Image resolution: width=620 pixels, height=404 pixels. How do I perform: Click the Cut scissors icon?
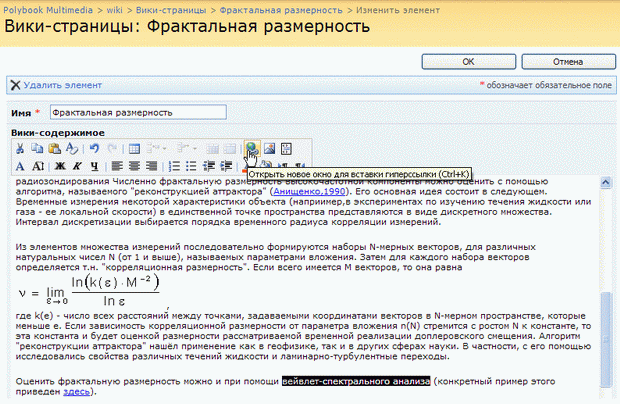coord(20,149)
